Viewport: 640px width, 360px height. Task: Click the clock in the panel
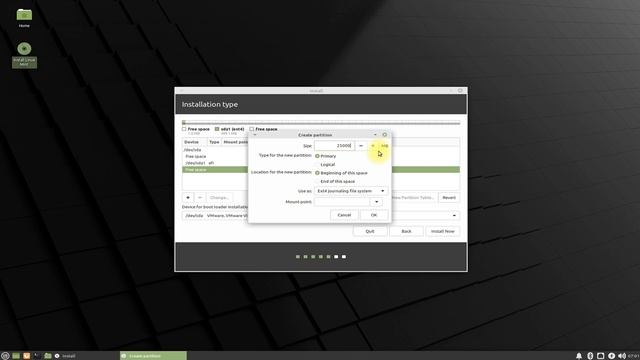(633, 356)
